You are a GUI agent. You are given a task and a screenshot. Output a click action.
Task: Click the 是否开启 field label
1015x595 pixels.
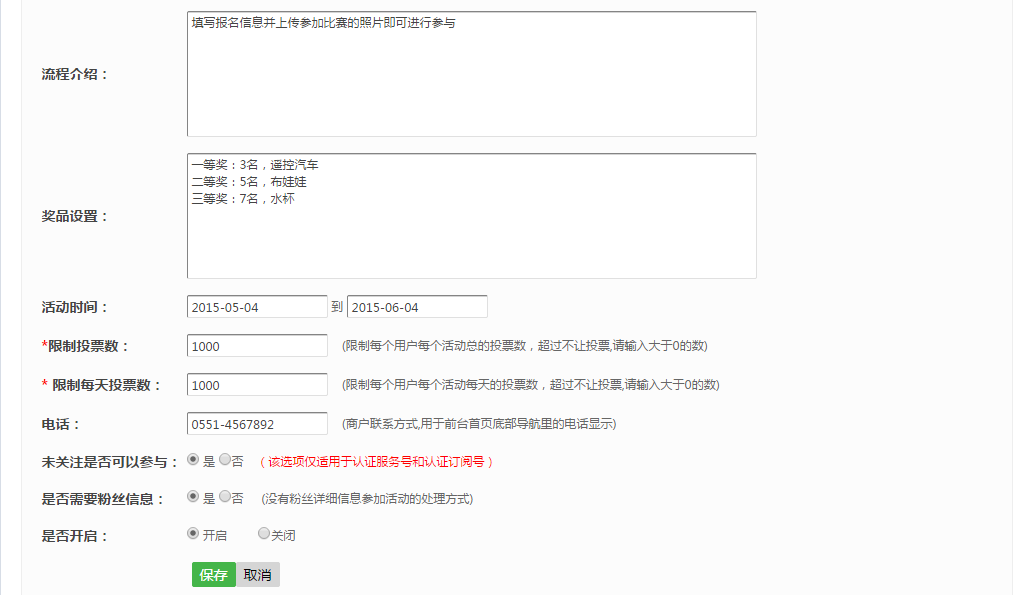[74, 536]
